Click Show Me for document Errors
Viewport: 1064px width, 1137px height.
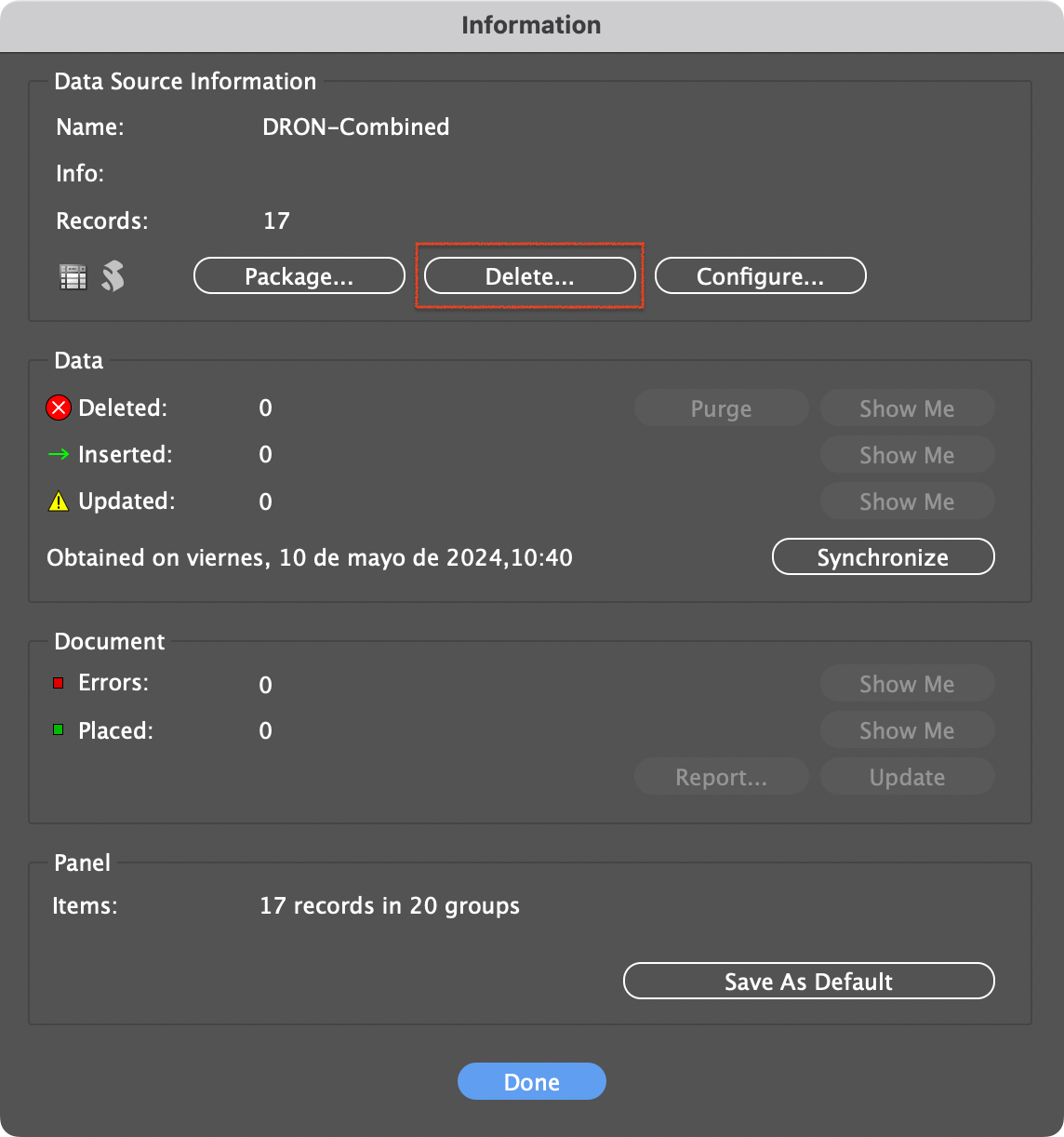907,684
